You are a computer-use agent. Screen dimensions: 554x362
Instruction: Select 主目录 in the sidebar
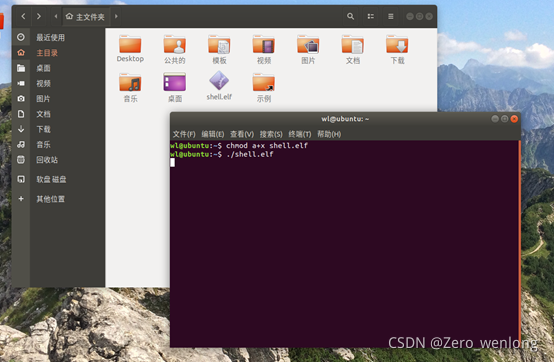(47, 53)
